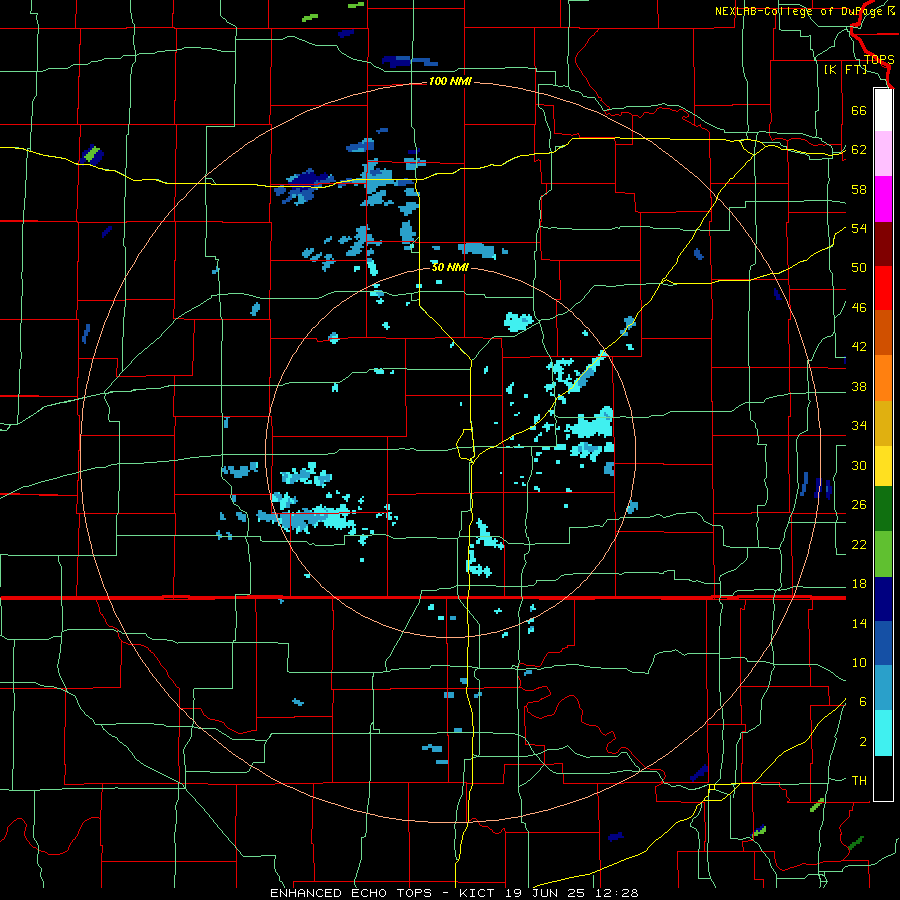Click the legend value 58
The image size is (900, 900).
859,189
